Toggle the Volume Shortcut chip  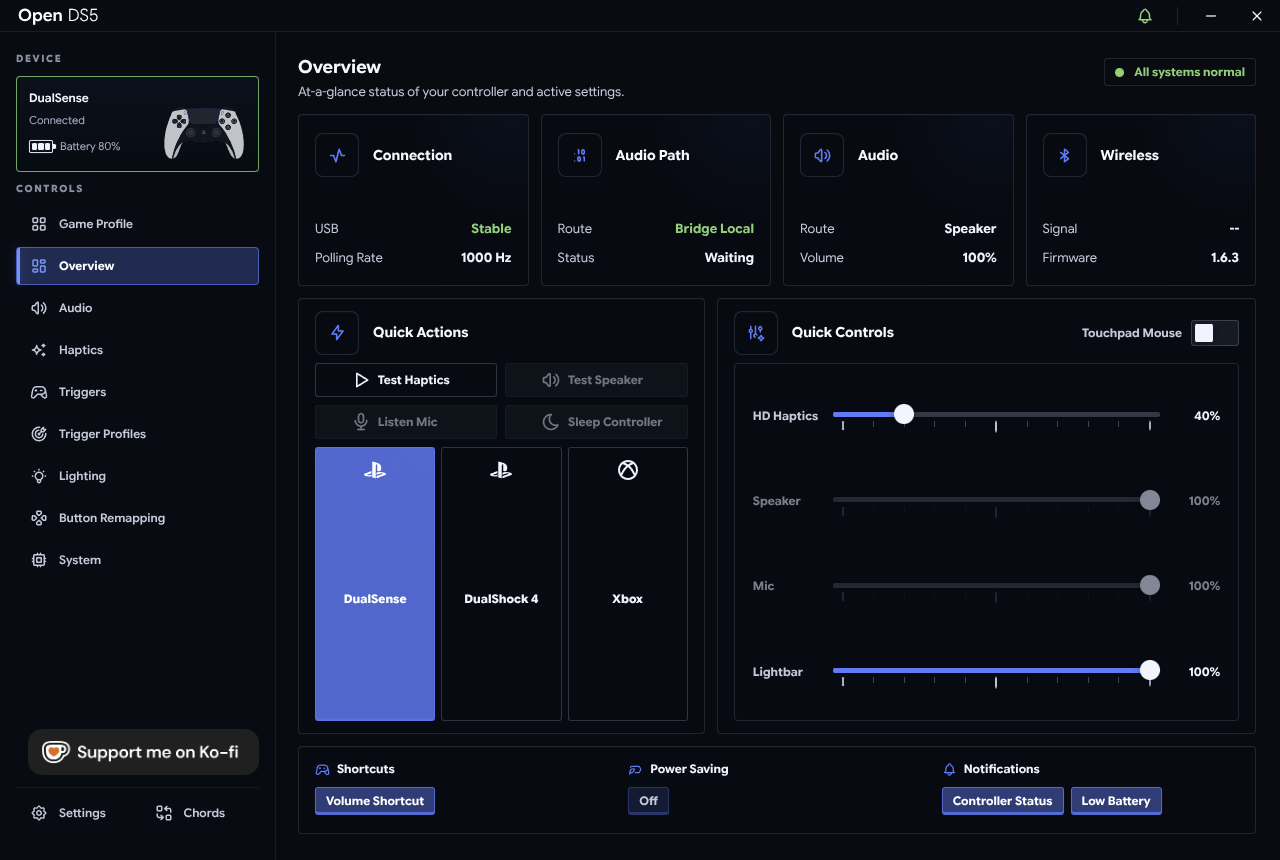tap(375, 801)
